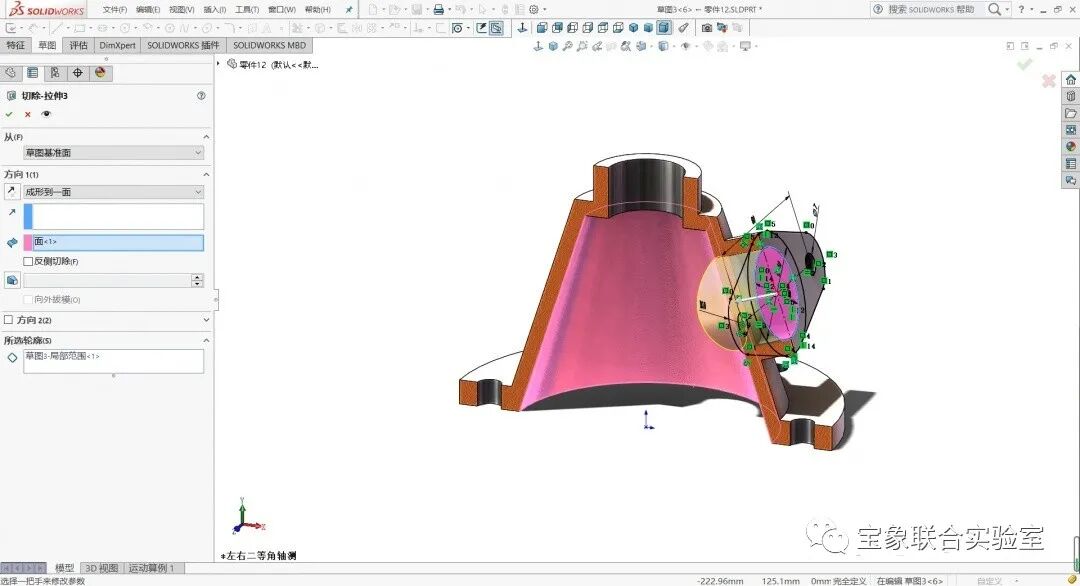Enable the 反侧切除 checkbox
1080x586 pixels.
click(x=28, y=262)
